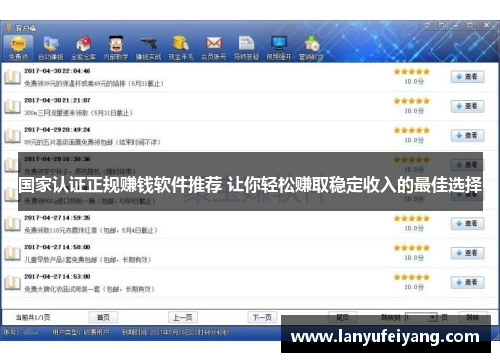Screen dimensions: 500x362
Task: Select the timestamp 2017-04-27 14:59:35
Action: 57,218
